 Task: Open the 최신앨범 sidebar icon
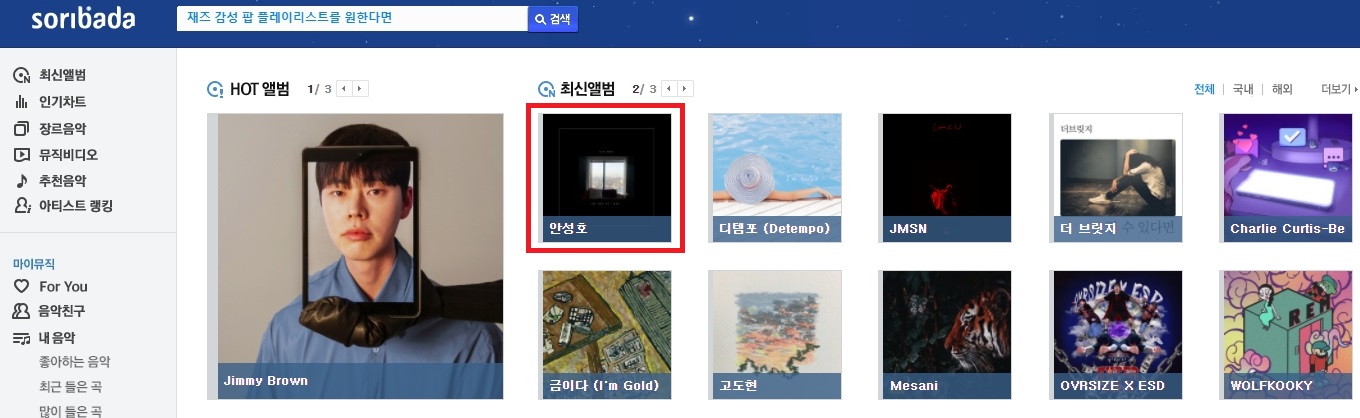coord(21,76)
